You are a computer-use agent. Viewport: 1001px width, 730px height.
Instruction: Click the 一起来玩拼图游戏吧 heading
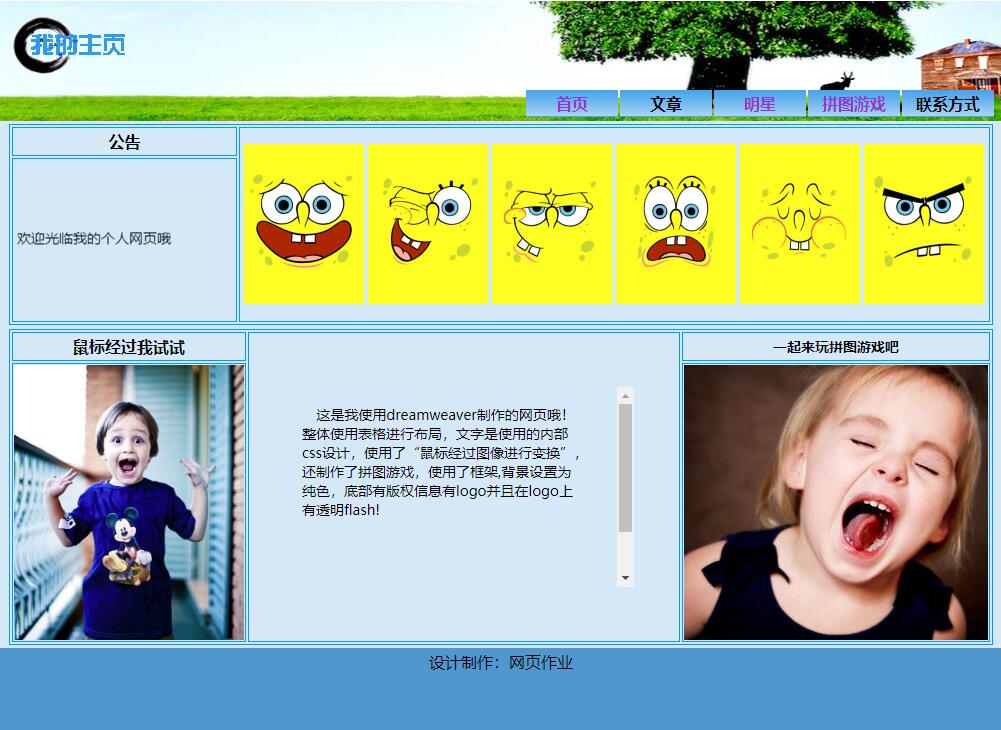coord(836,347)
